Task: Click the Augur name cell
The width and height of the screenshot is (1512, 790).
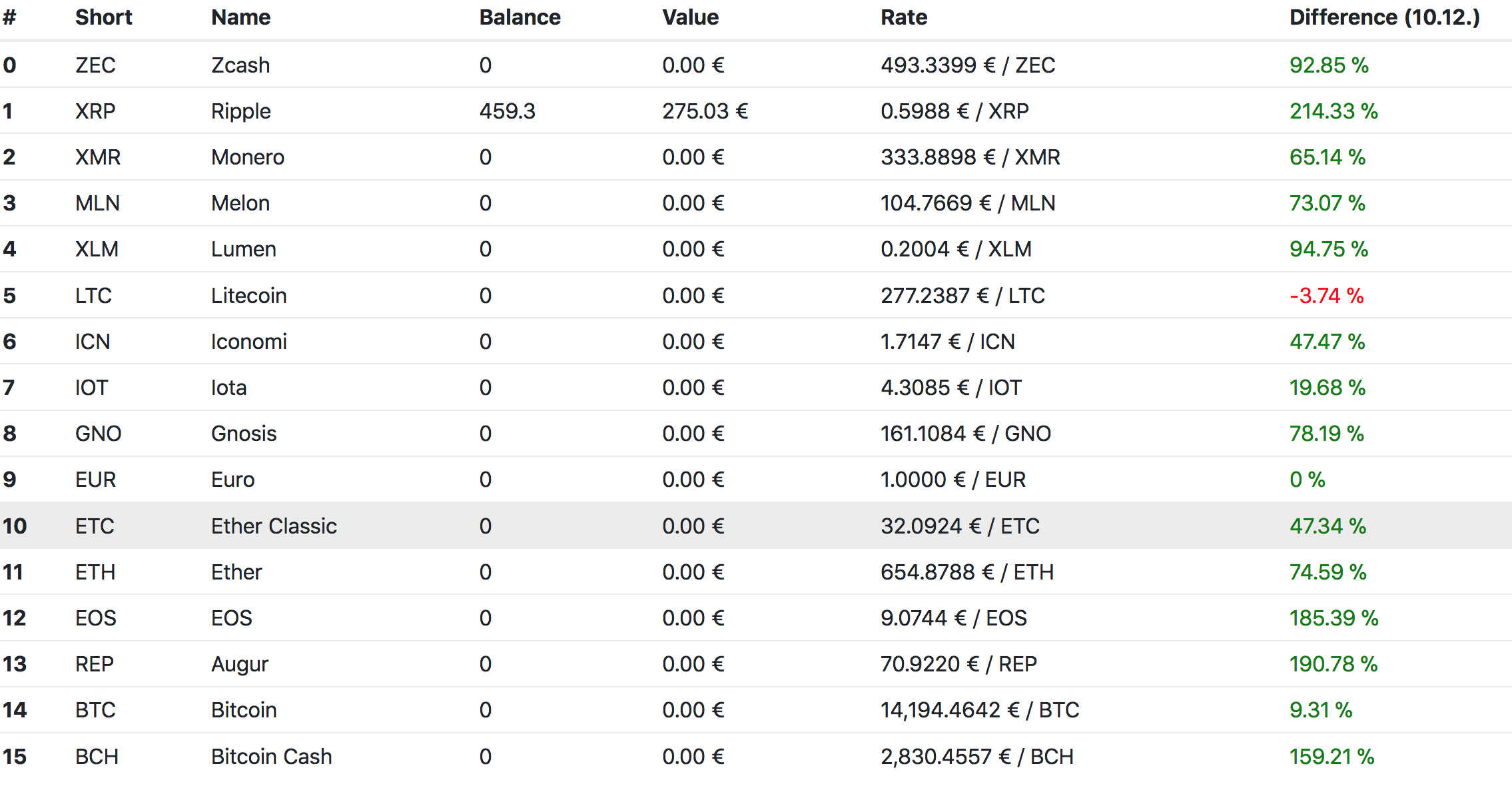Action: pyautogui.click(x=240, y=664)
